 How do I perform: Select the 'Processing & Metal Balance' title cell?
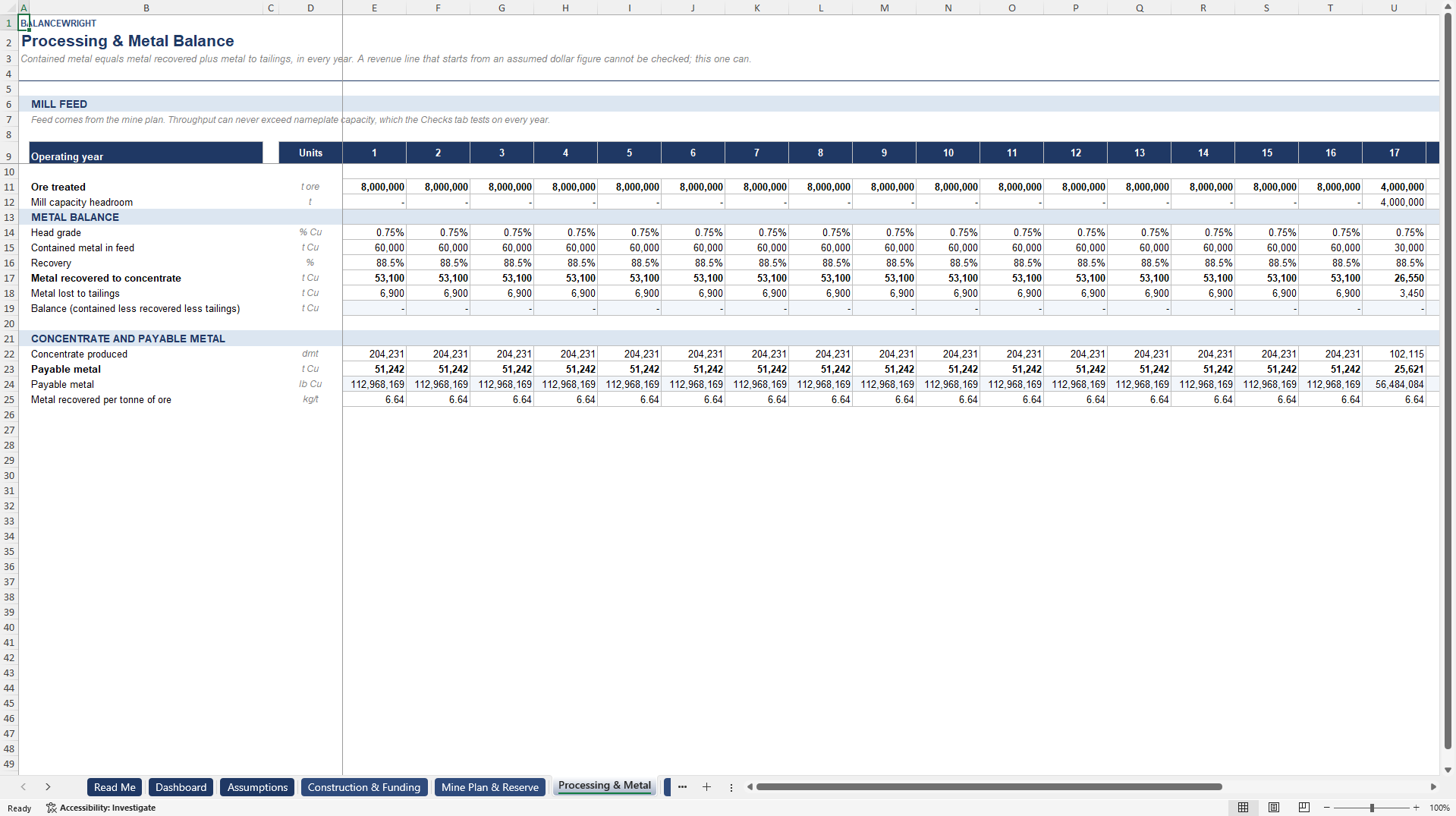pyautogui.click(x=127, y=41)
